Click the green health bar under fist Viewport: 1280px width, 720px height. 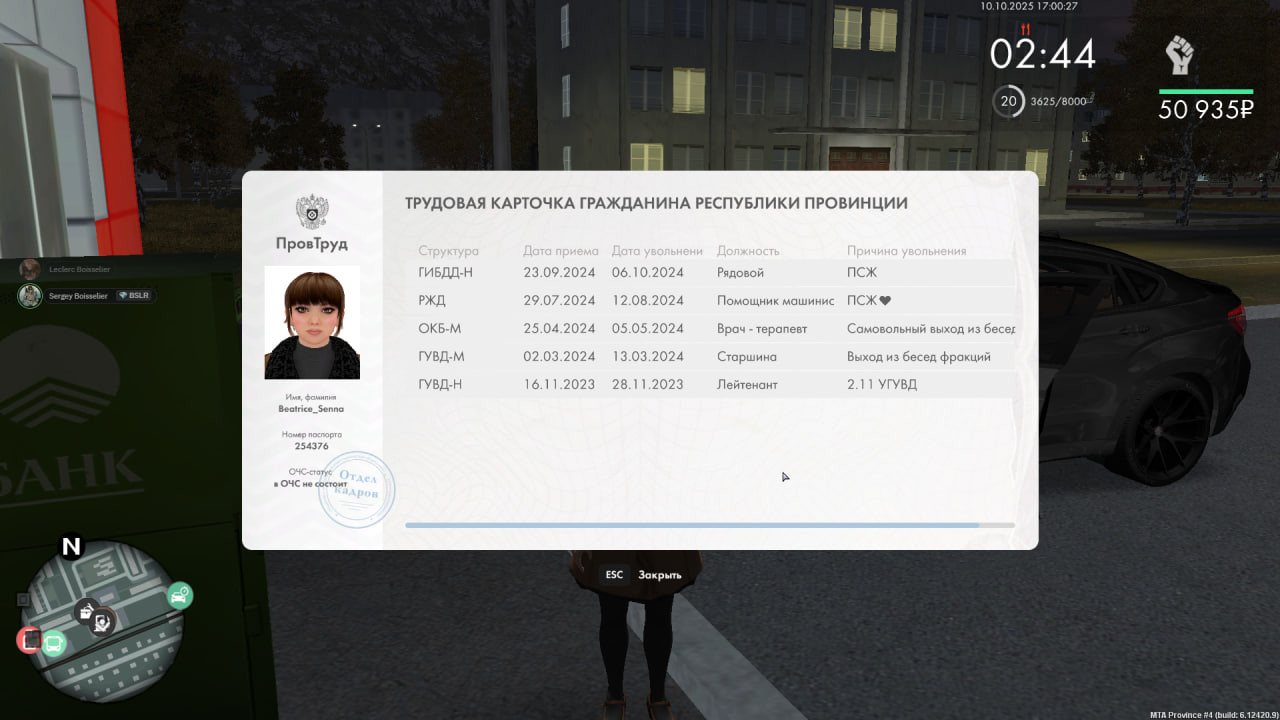point(1206,92)
